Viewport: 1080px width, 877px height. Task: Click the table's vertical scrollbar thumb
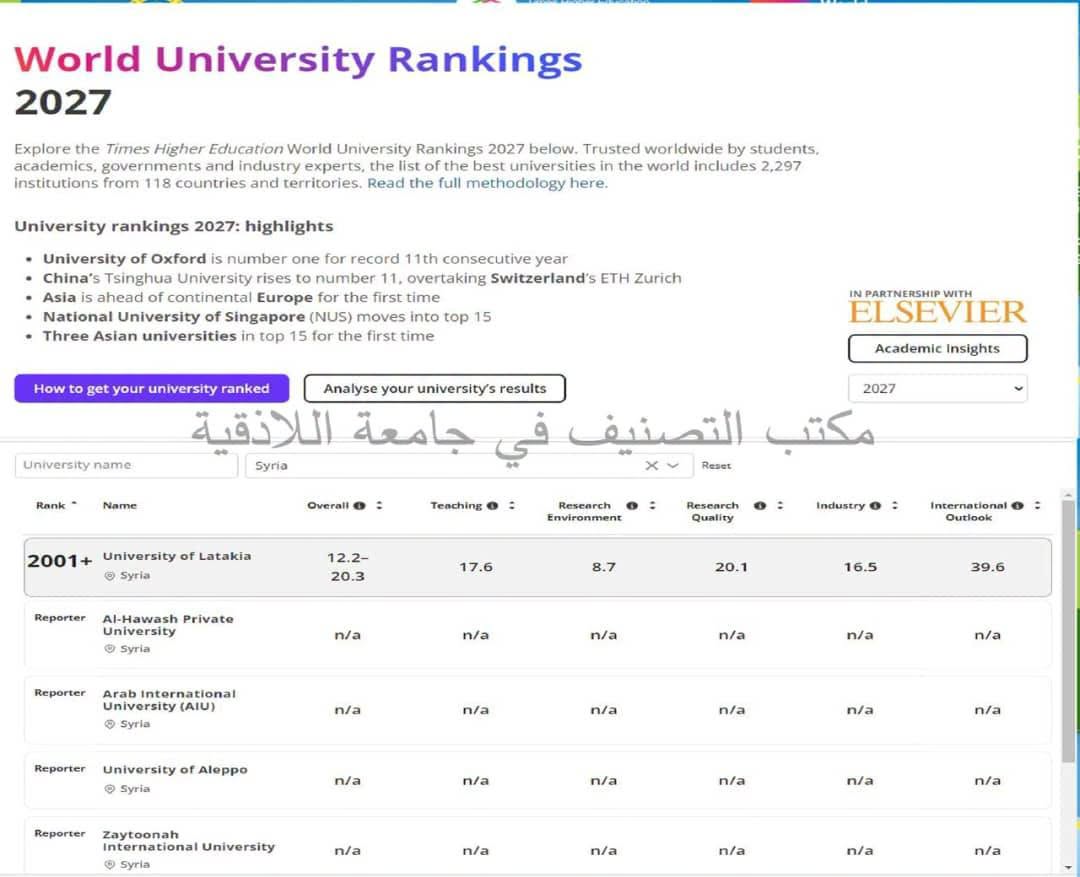(1068, 630)
